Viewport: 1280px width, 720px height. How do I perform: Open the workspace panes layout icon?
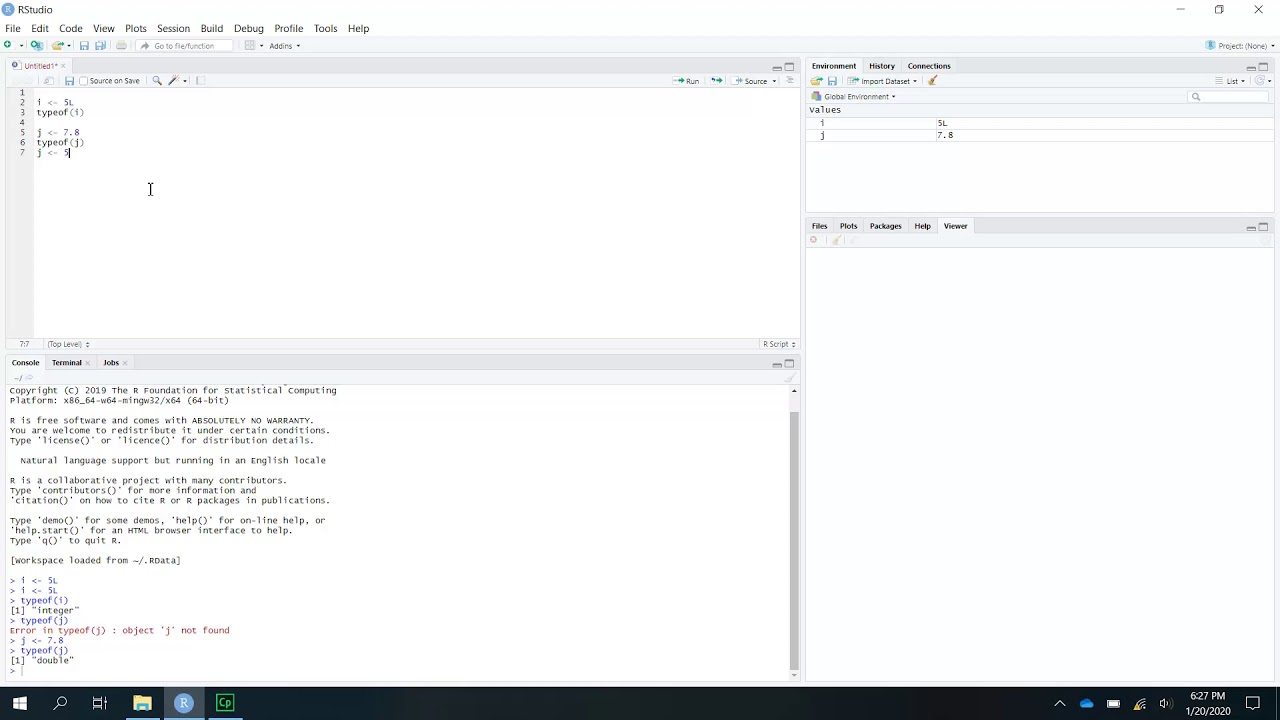[x=250, y=45]
